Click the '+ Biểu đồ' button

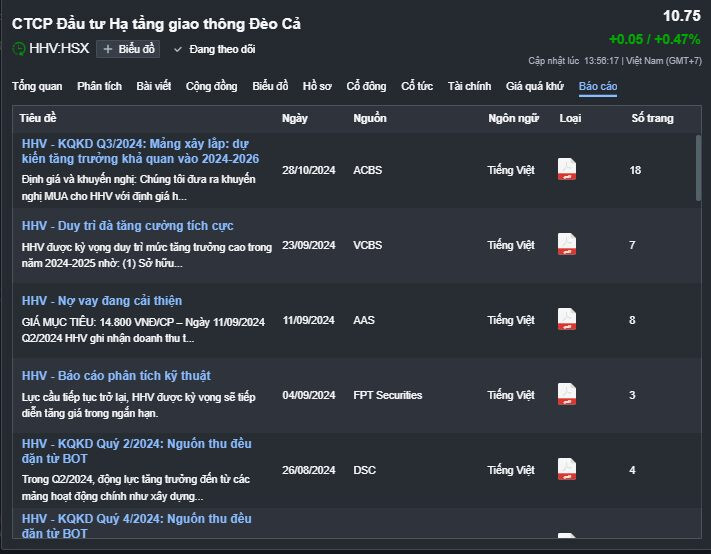click(128, 49)
